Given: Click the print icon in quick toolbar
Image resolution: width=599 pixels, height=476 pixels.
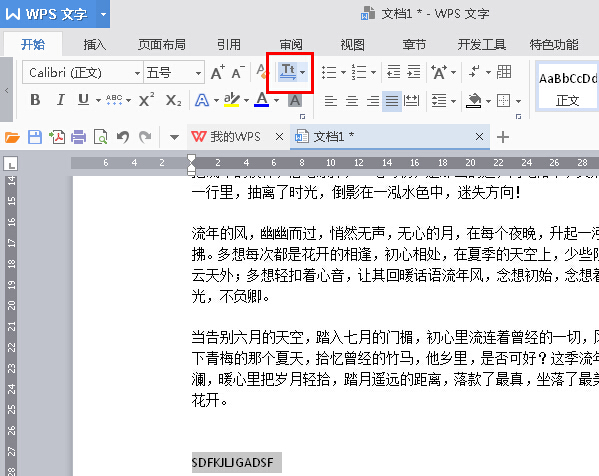Looking at the screenshot, I should tap(78, 137).
